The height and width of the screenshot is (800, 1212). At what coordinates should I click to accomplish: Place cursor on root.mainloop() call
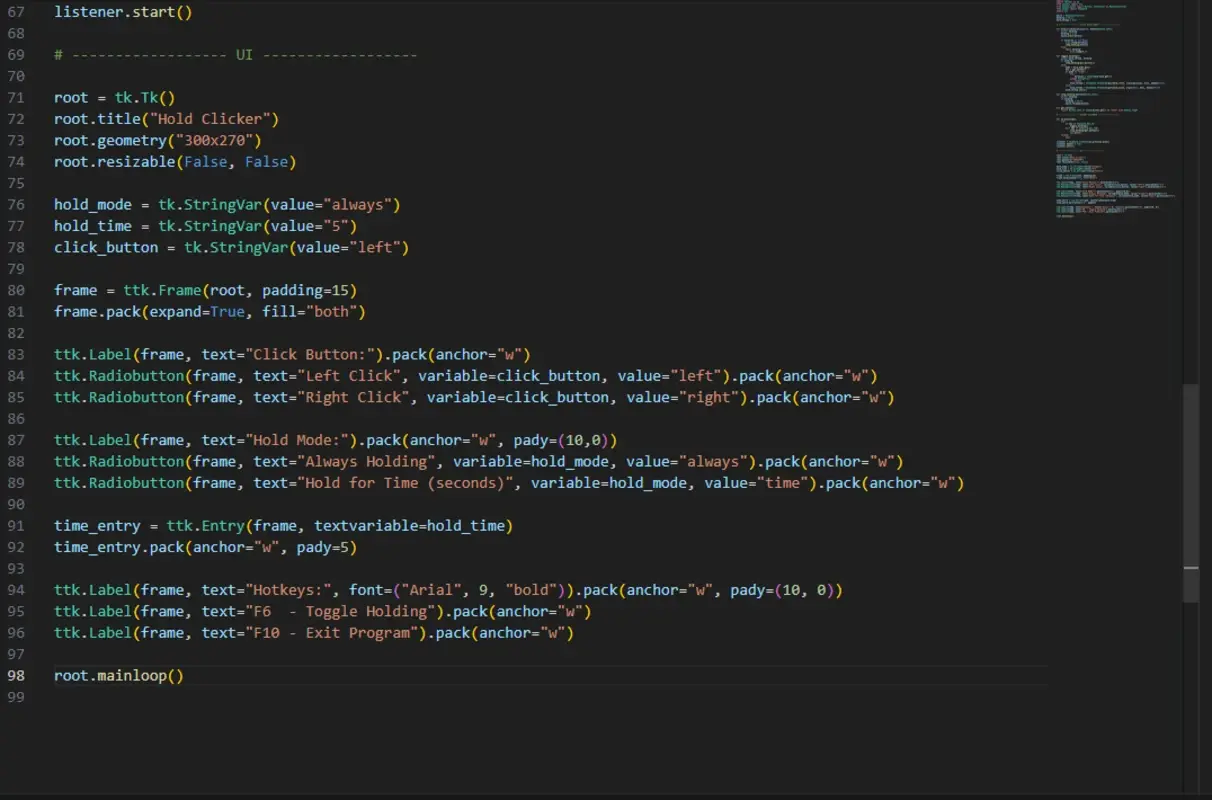point(118,675)
